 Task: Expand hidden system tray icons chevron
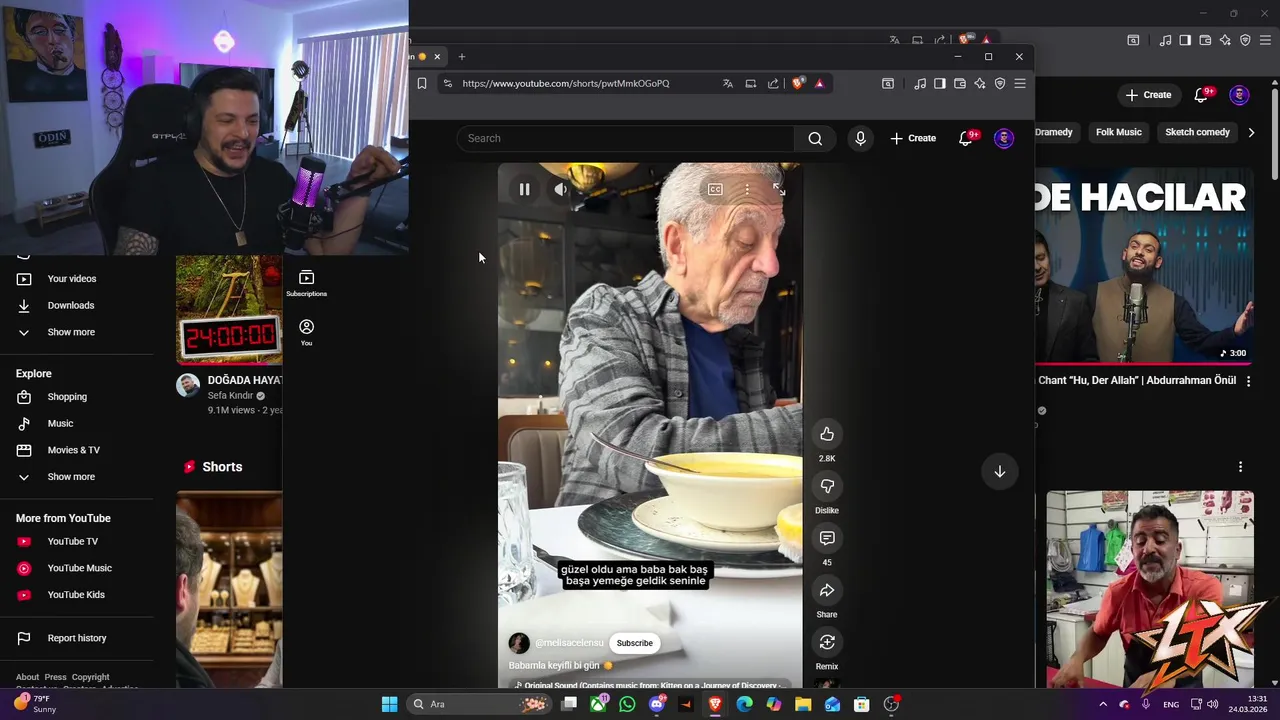[1103, 704]
